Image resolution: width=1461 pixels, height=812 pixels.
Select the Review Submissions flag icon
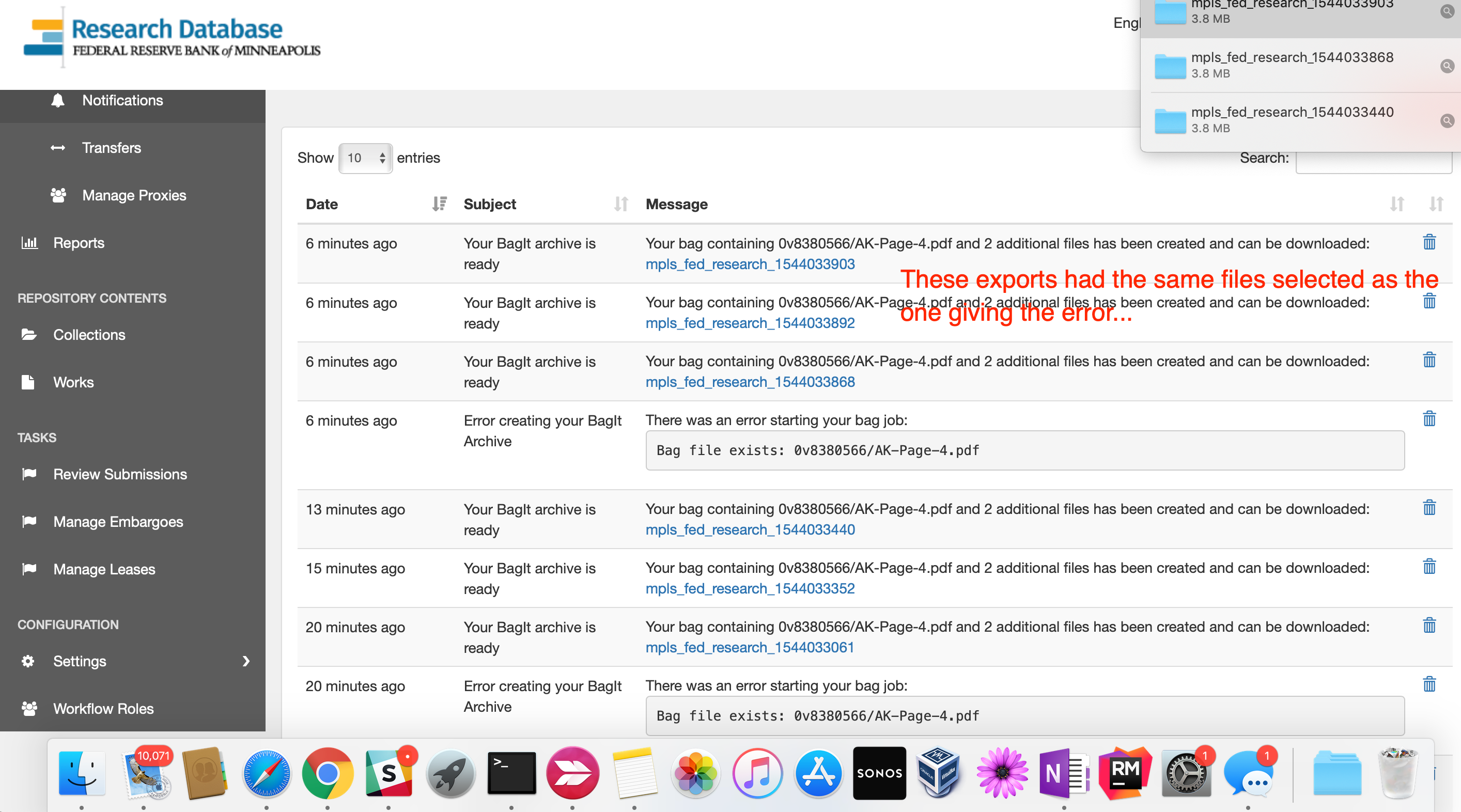(29, 474)
